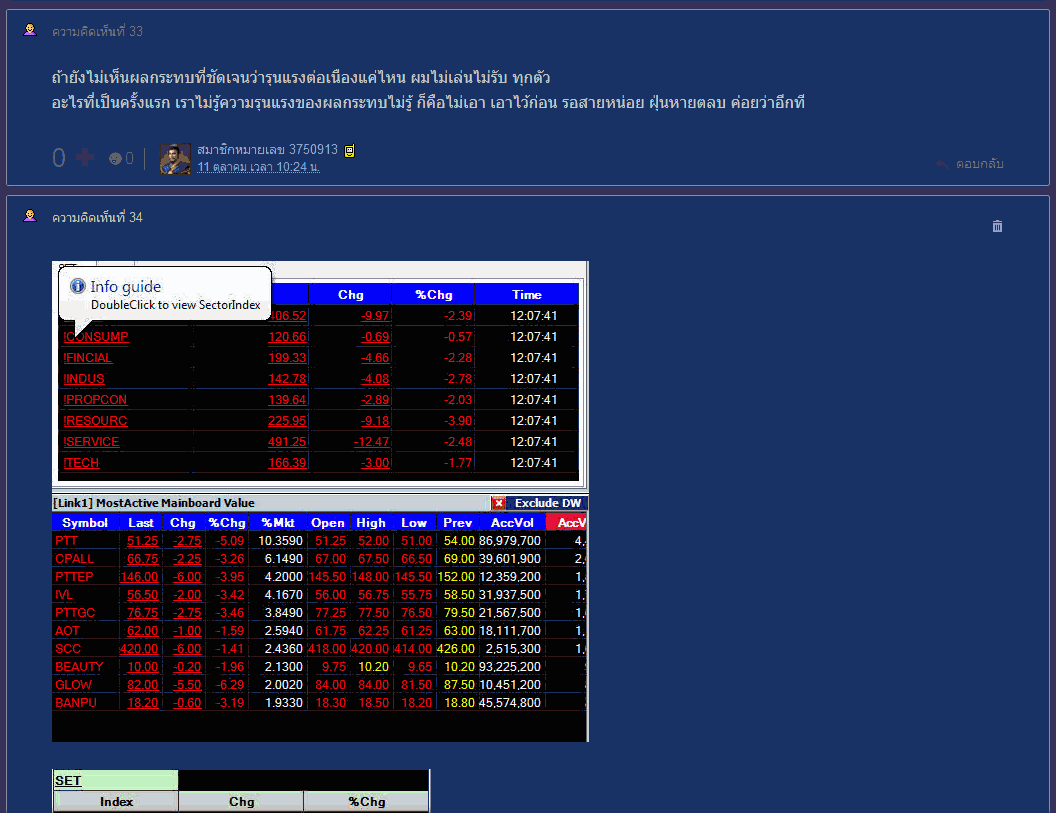
Task: Click the Prev column header
Action: [457, 523]
